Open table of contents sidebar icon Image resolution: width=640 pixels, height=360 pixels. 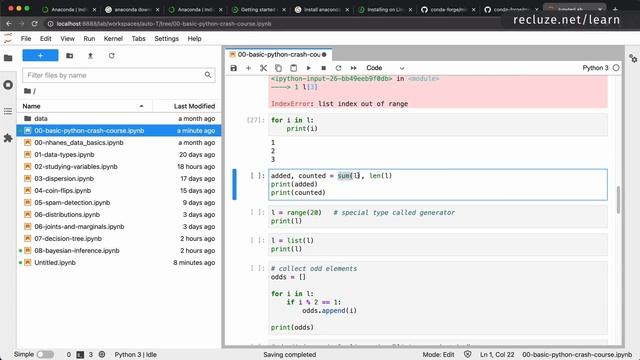click(8, 111)
